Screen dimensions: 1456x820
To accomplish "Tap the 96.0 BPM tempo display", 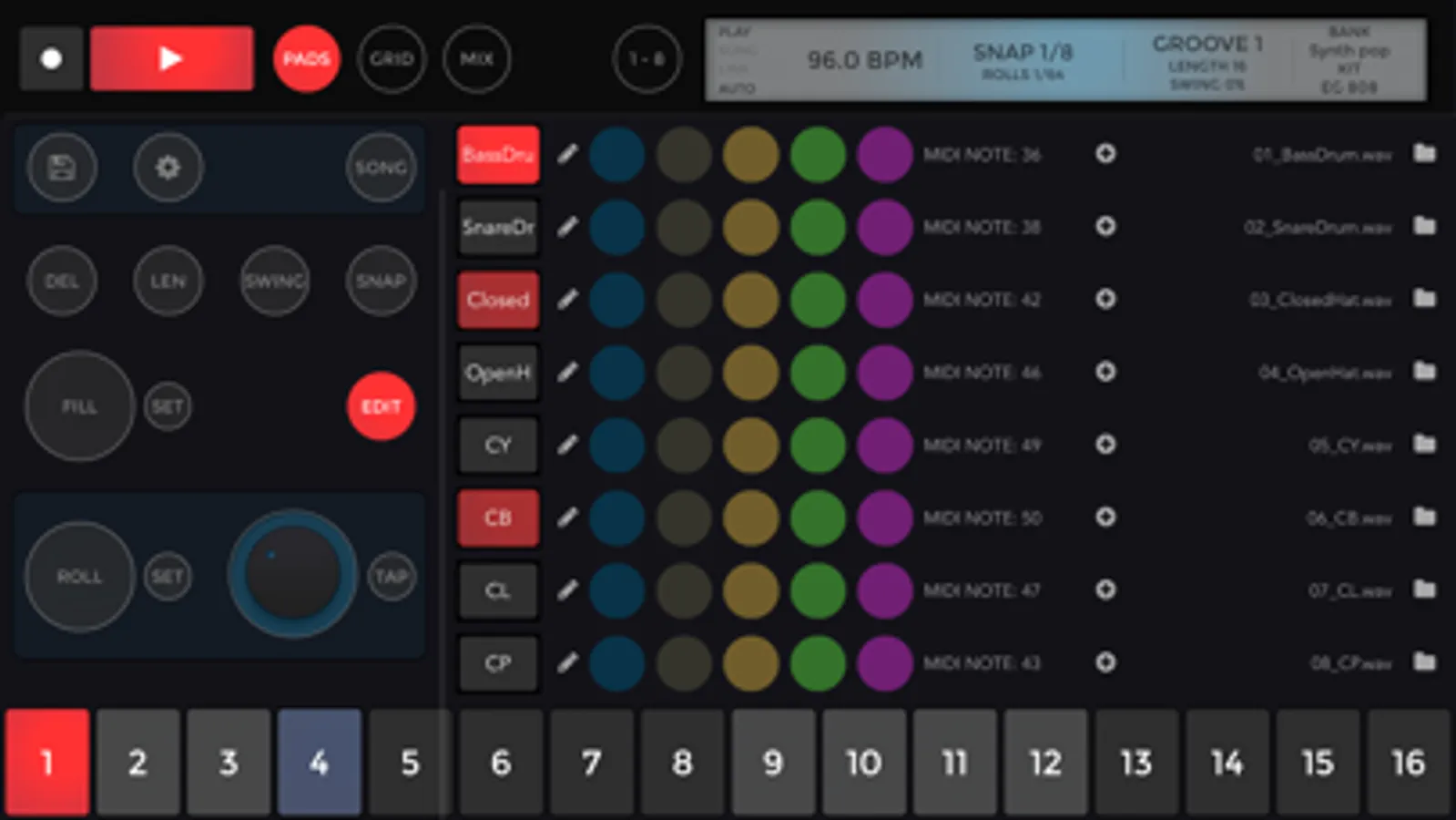I will point(864,60).
